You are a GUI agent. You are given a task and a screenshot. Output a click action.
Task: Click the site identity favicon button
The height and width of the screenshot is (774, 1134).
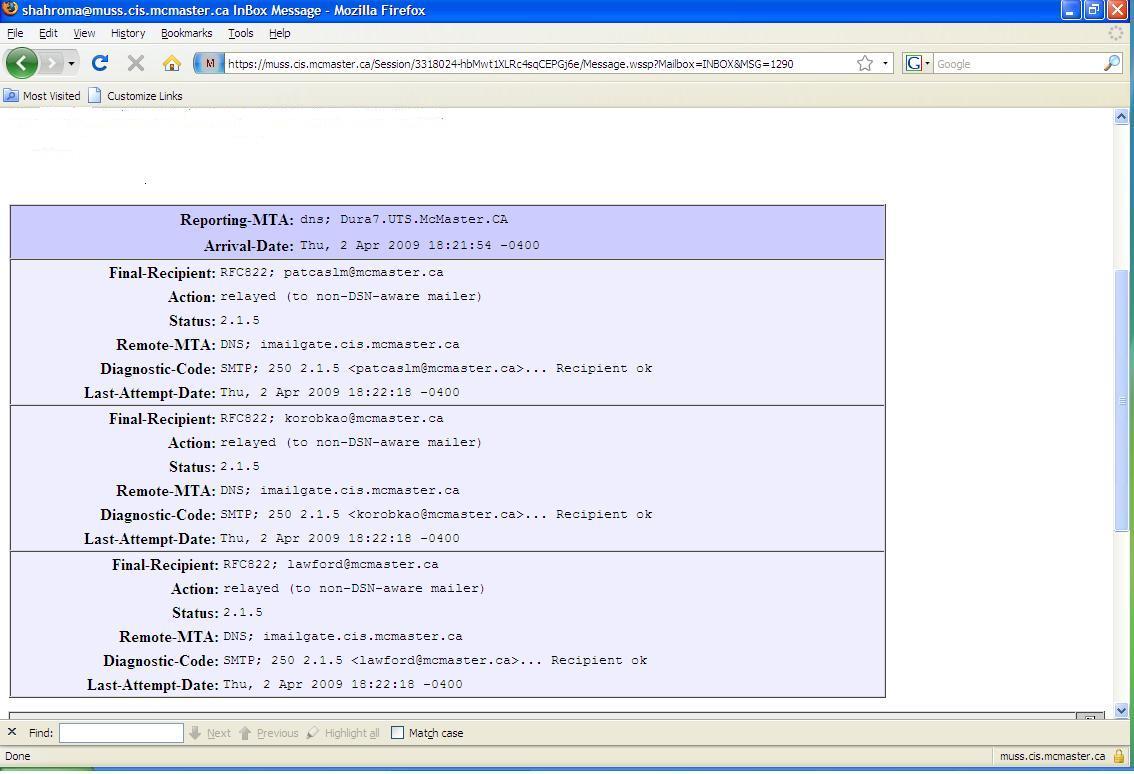(x=208, y=63)
